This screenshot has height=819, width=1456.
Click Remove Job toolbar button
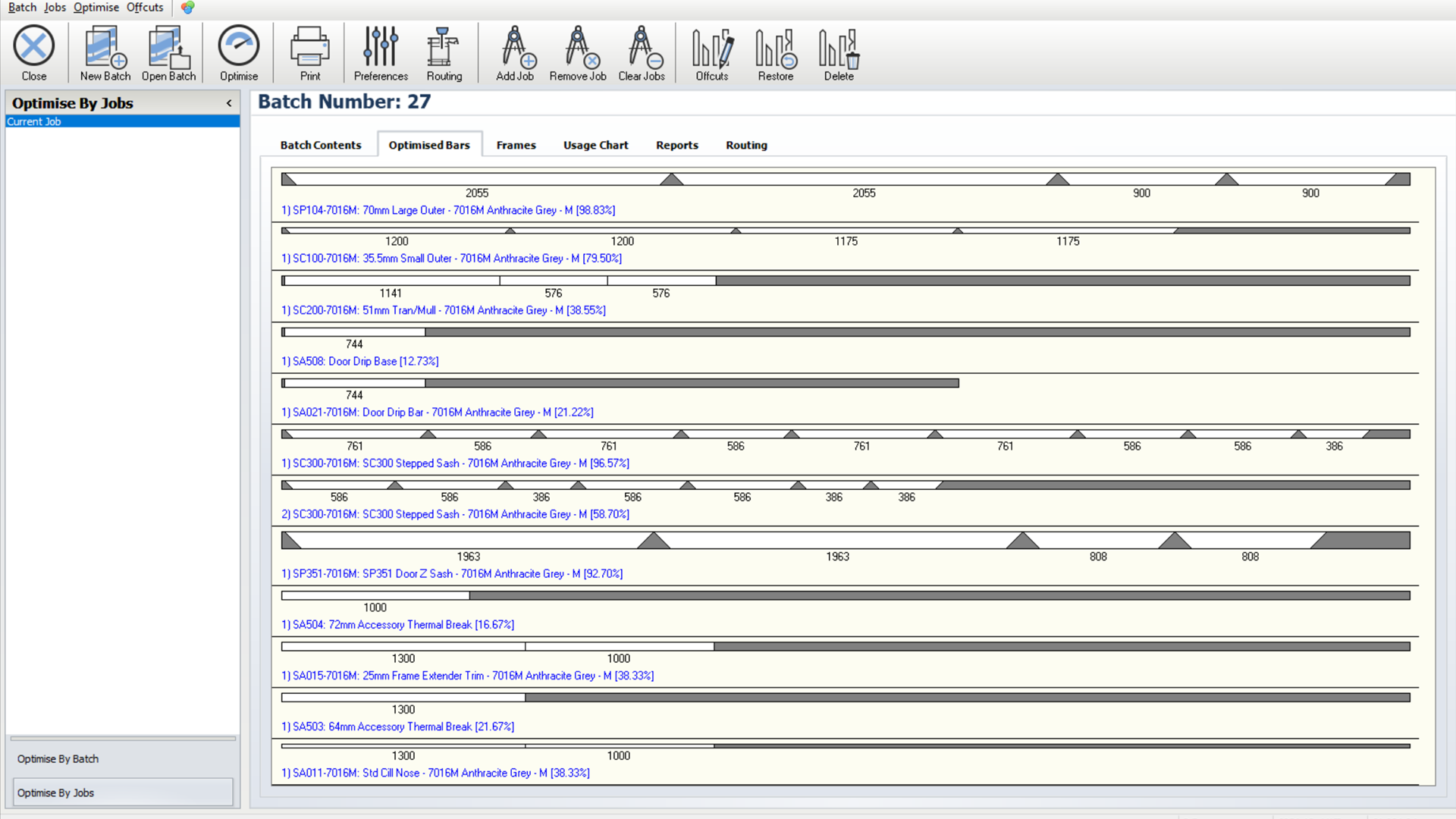tap(577, 52)
